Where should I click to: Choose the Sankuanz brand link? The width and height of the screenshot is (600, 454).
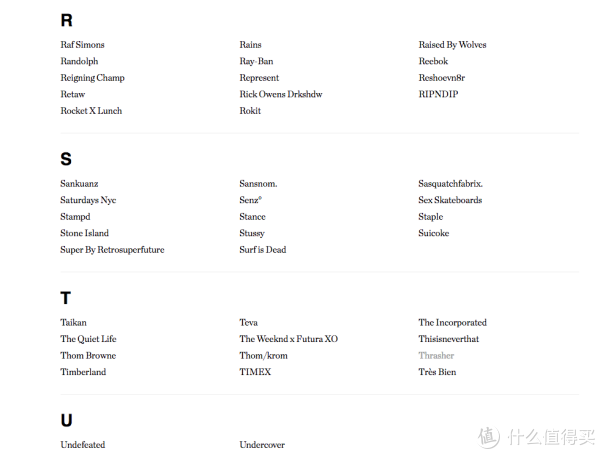[79, 184]
